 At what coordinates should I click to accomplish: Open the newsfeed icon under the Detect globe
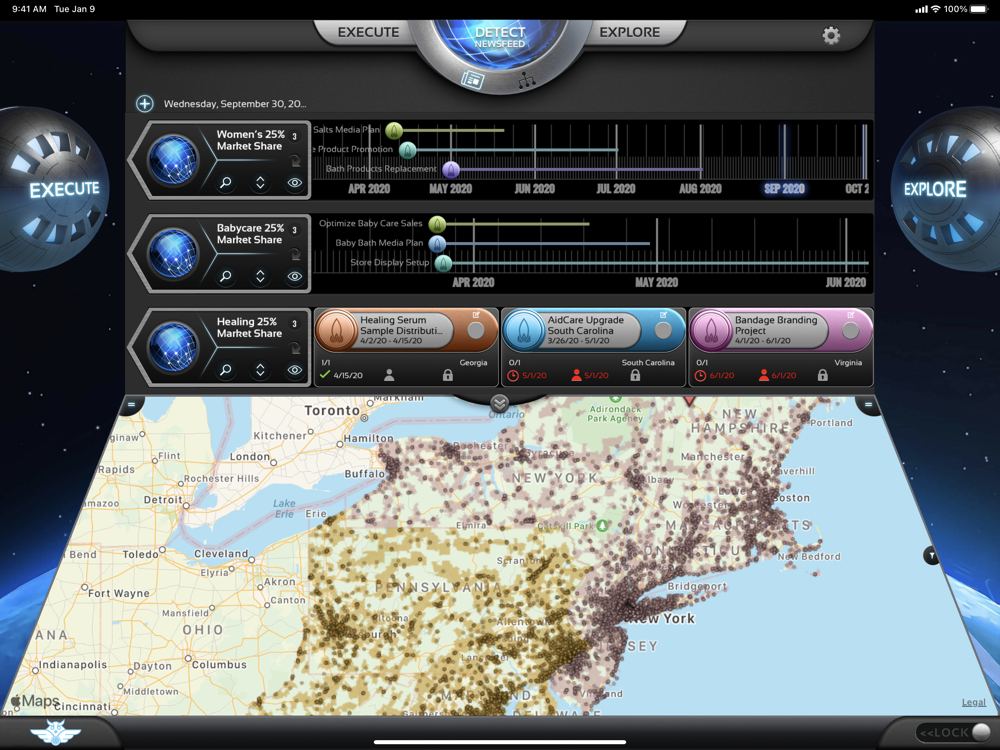473,80
